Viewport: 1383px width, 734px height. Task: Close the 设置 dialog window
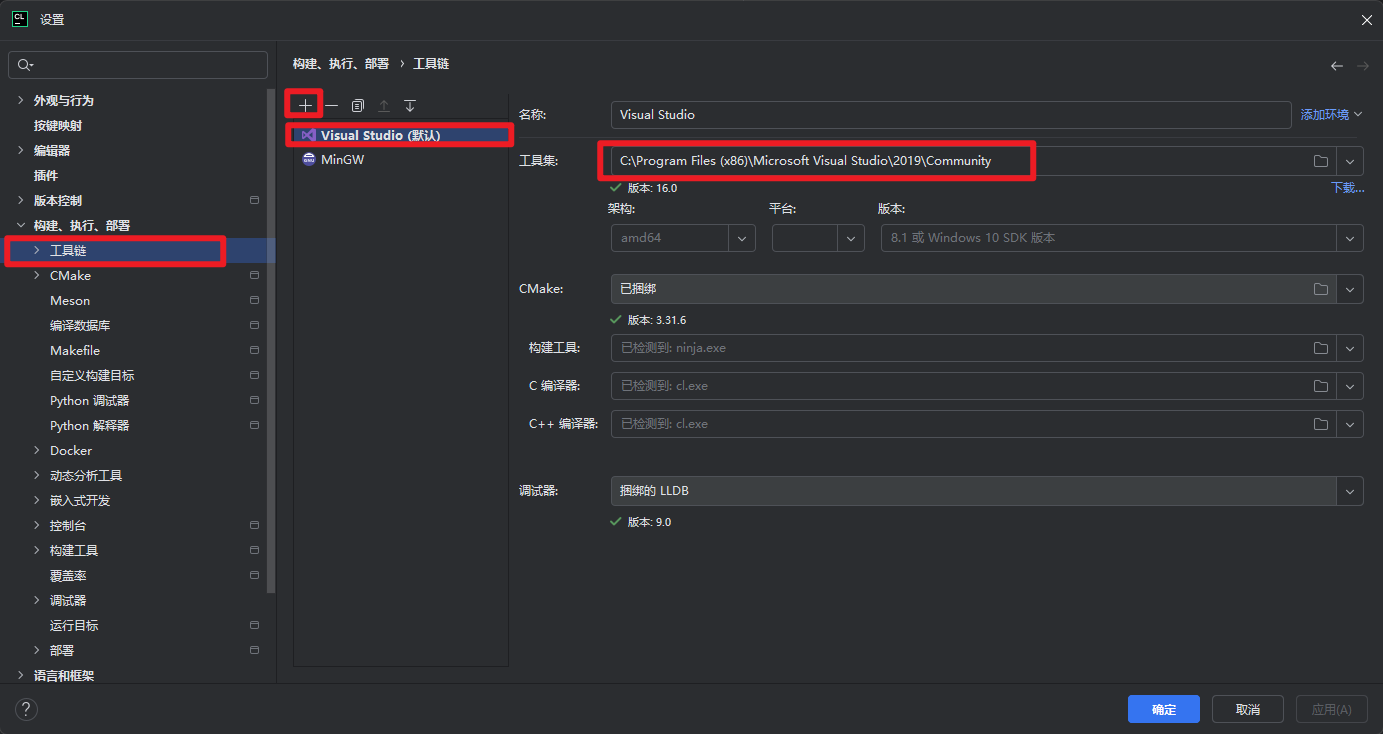(1366, 20)
